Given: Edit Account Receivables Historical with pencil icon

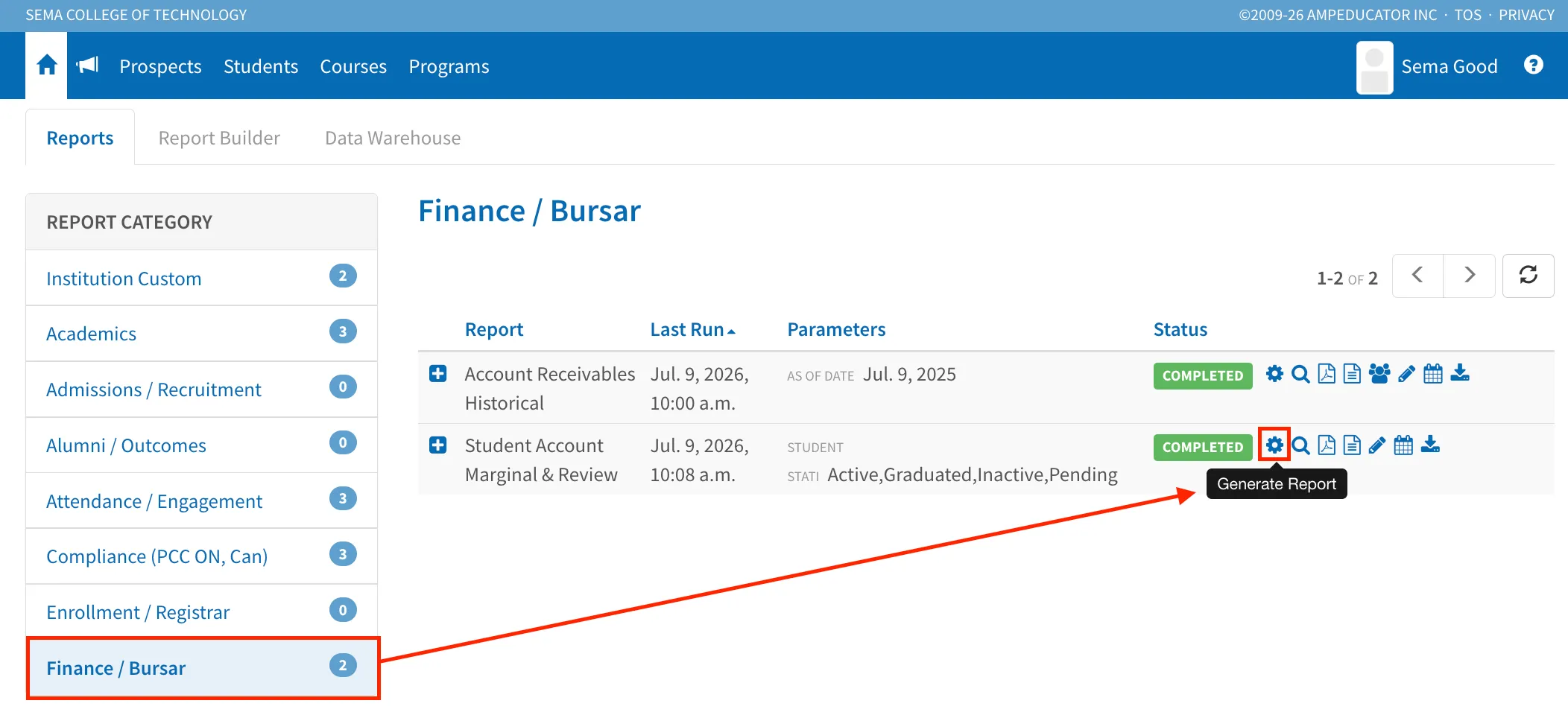Looking at the screenshot, I should point(1406,373).
